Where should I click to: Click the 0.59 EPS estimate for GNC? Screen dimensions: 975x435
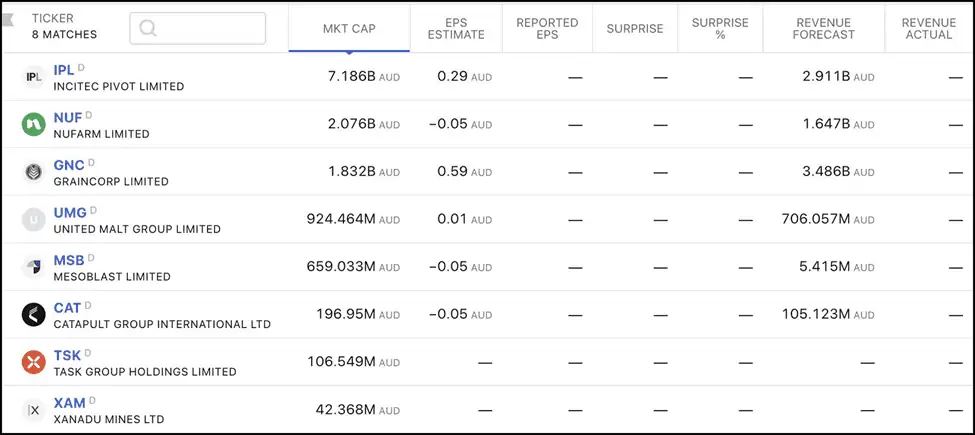click(x=452, y=172)
